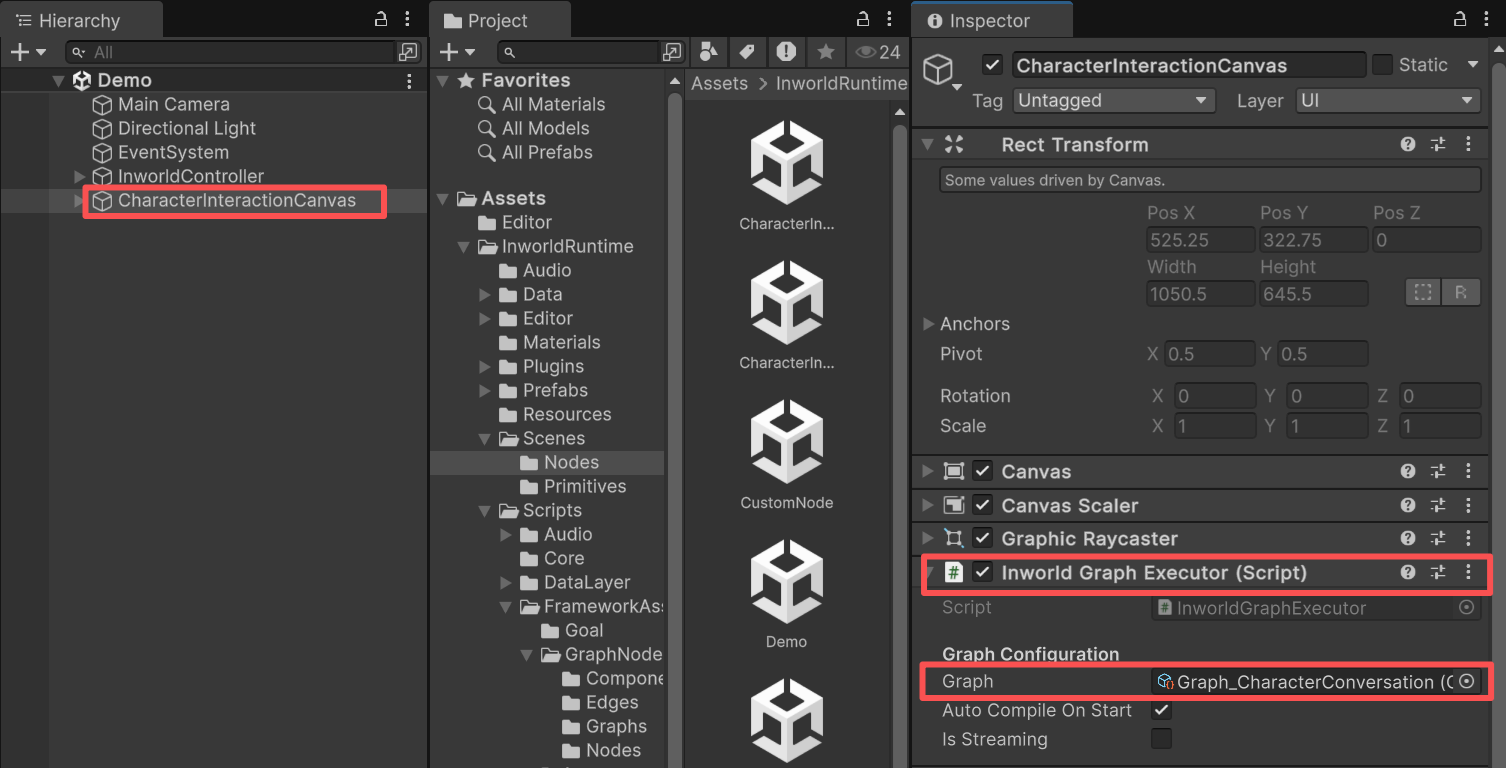
Task: Open the Layer dropdown UI
Action: tap(1388, 101)
